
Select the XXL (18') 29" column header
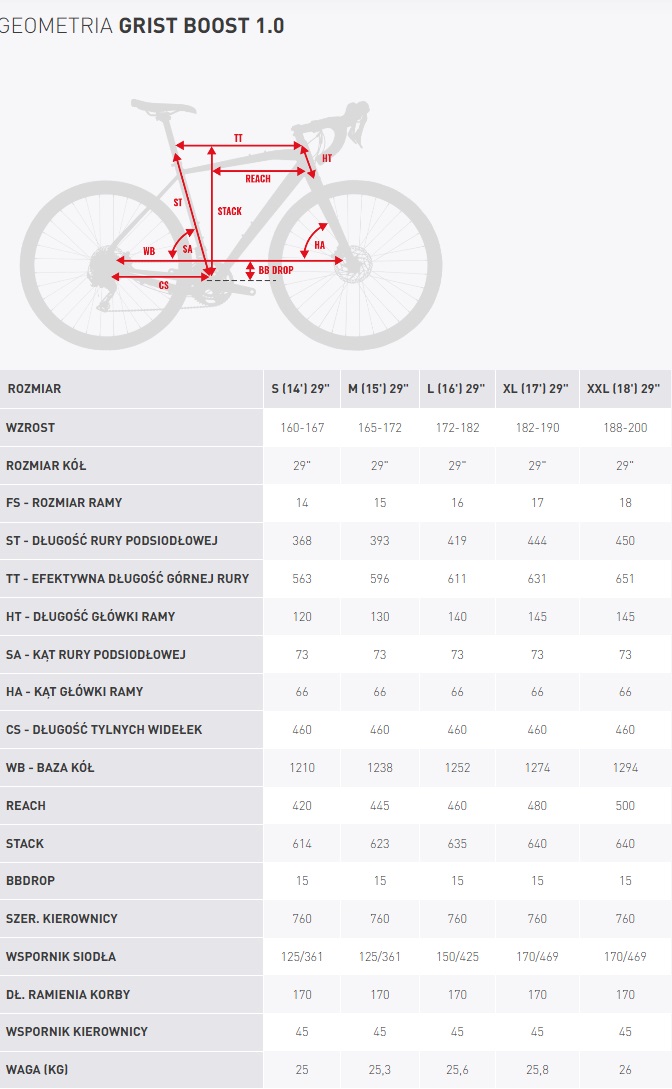(623, 389)
